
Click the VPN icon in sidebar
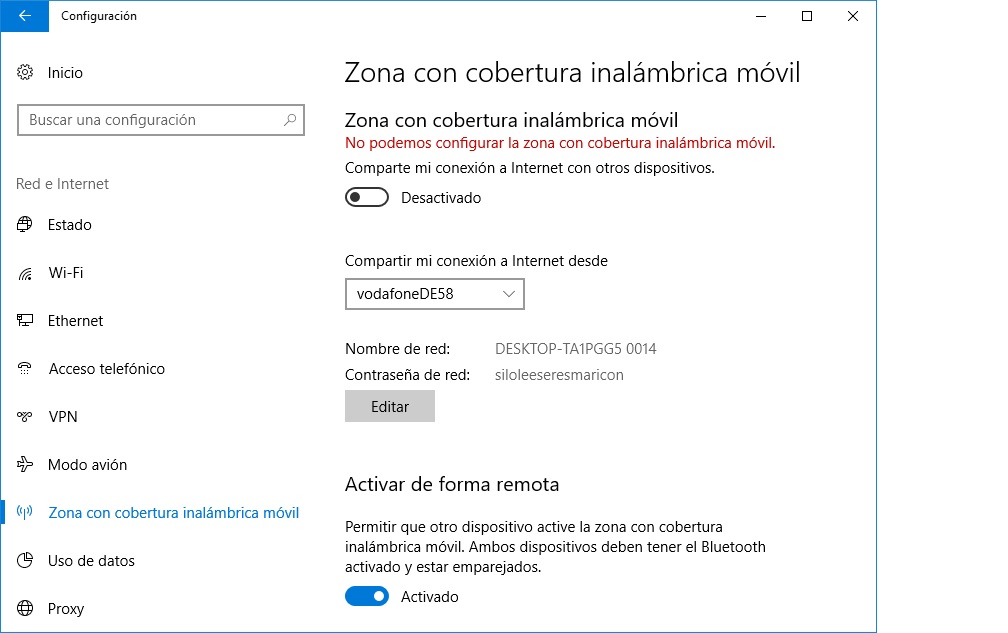click(25, 417)
